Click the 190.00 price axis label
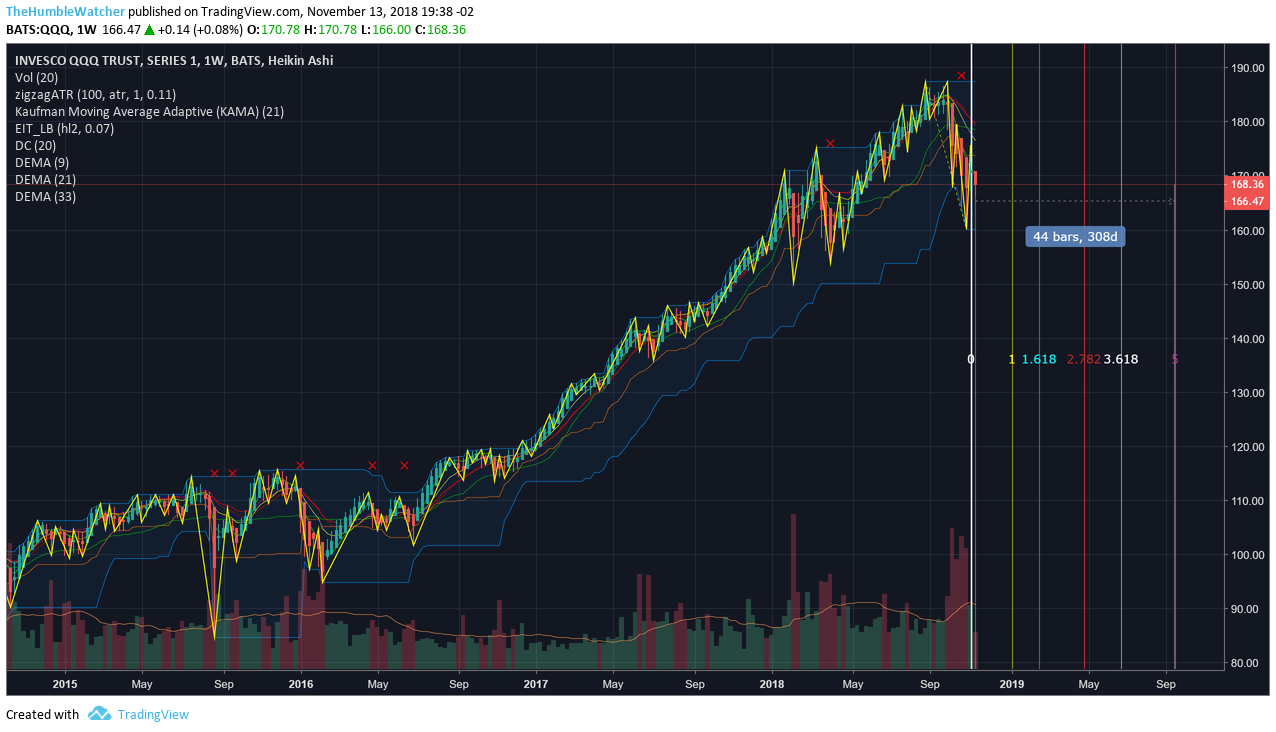Image resolution: width=1276 pixels, height=732 pixels. (x=1249, y=69)
